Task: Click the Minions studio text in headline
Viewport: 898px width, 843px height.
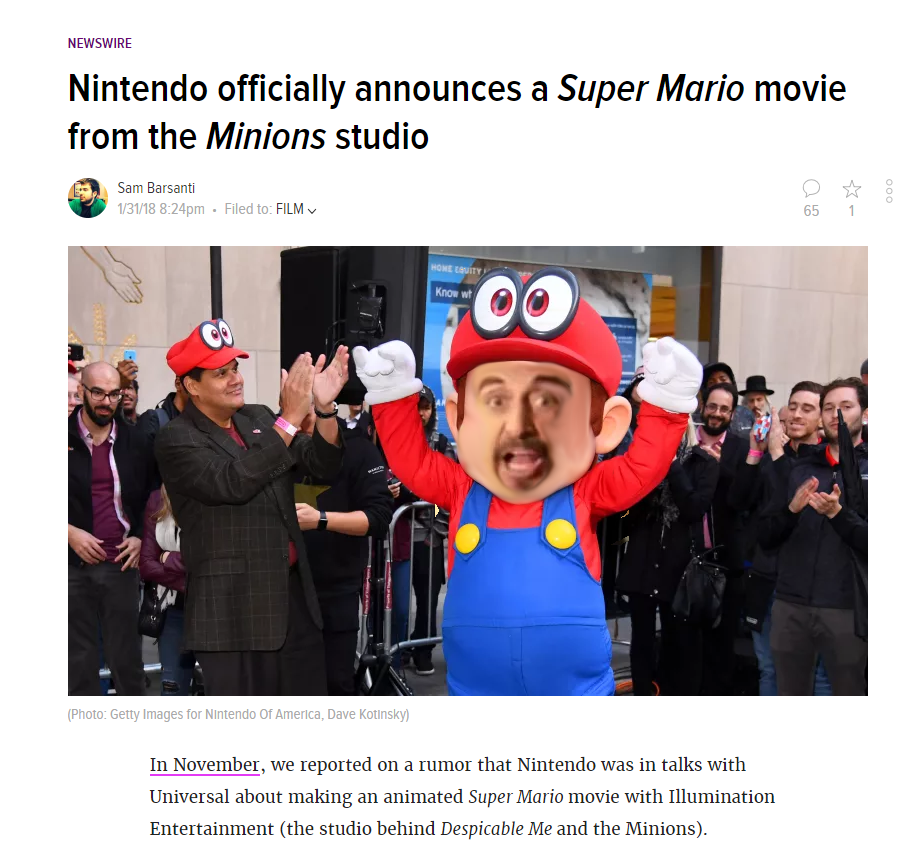Action: click(317, 136)
